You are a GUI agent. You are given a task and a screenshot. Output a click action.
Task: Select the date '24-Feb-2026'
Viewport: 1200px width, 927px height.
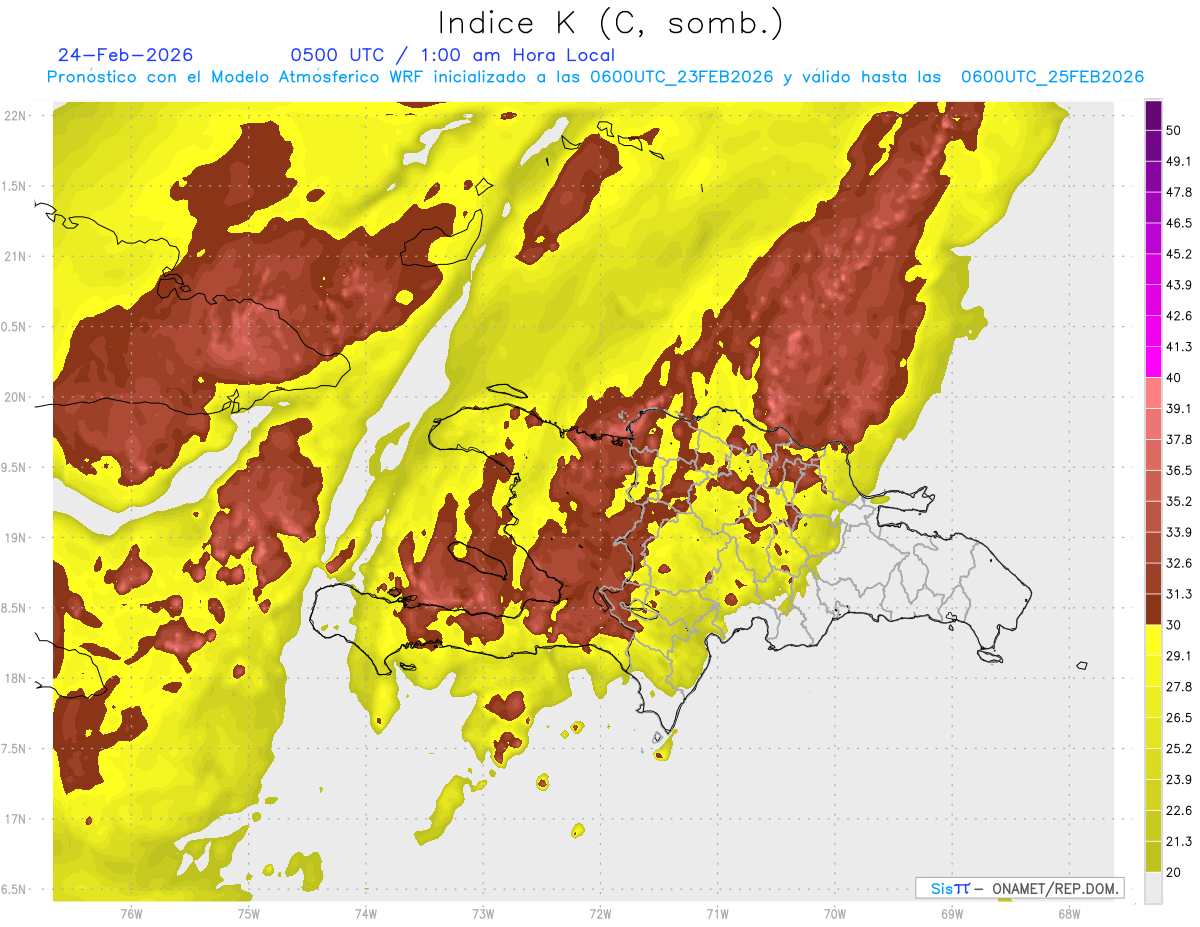[x=125, y=55]
